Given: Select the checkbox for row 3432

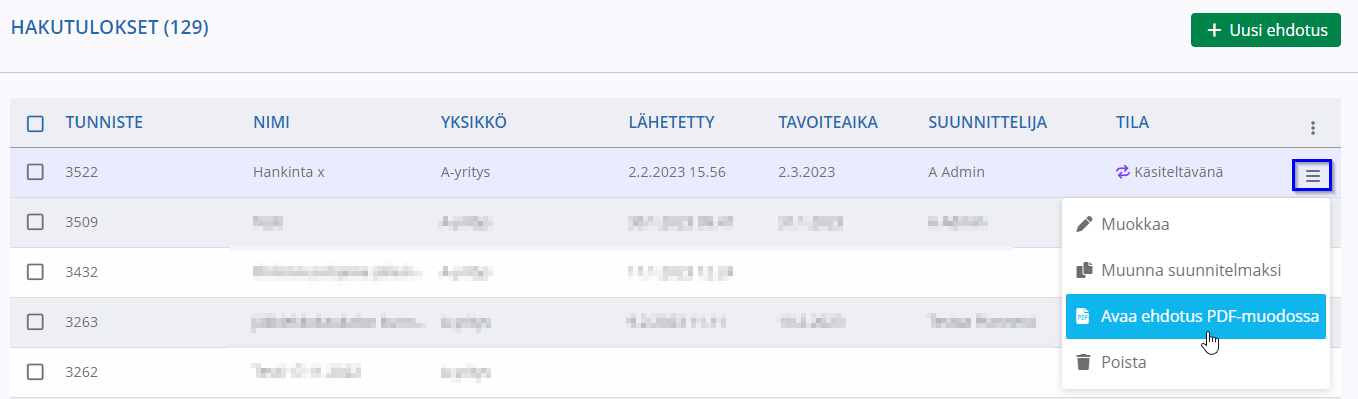Looking at the screenshot, I should [35, 271].
